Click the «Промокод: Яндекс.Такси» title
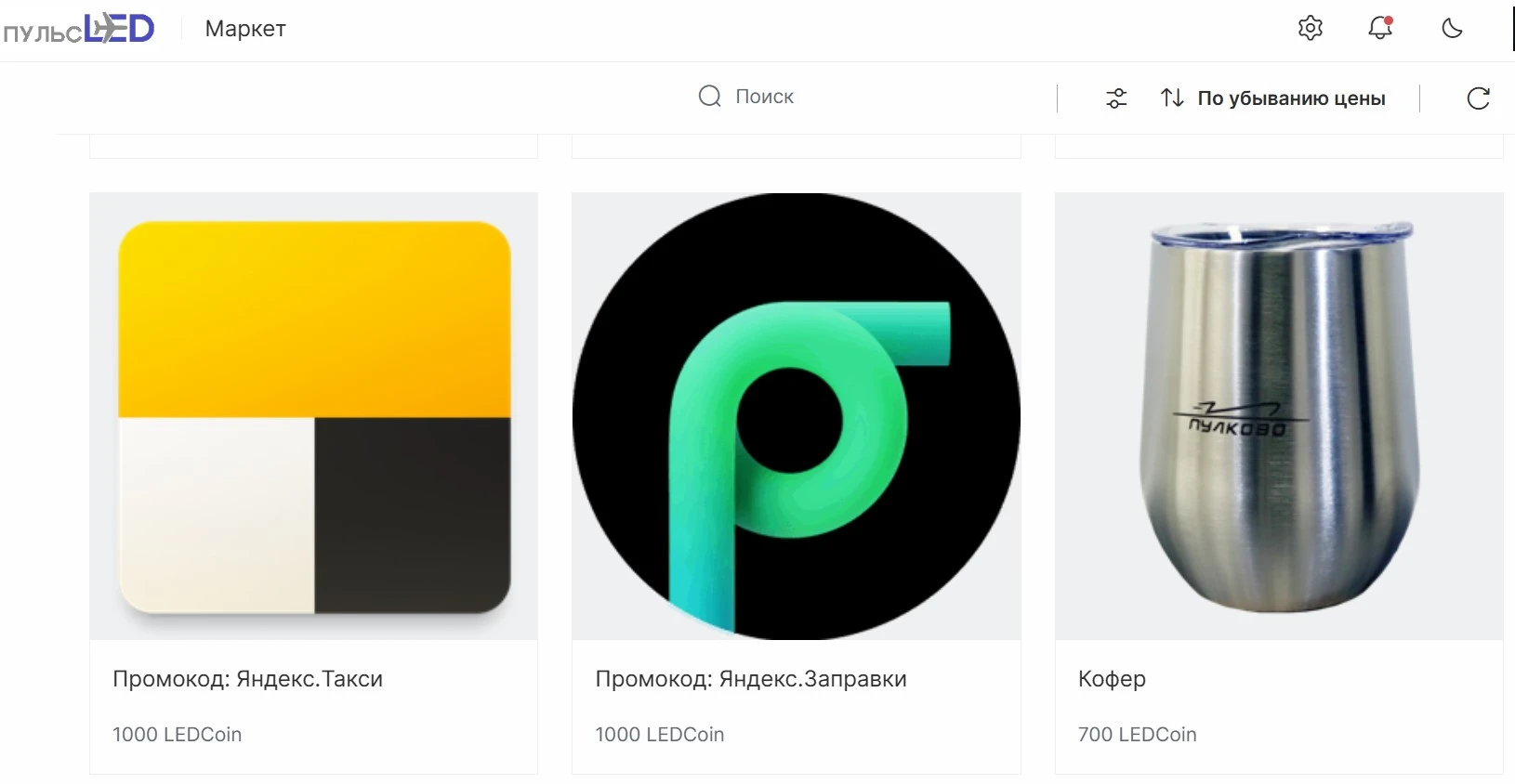Screen dimensions: 1515x784 click(247, 679)
